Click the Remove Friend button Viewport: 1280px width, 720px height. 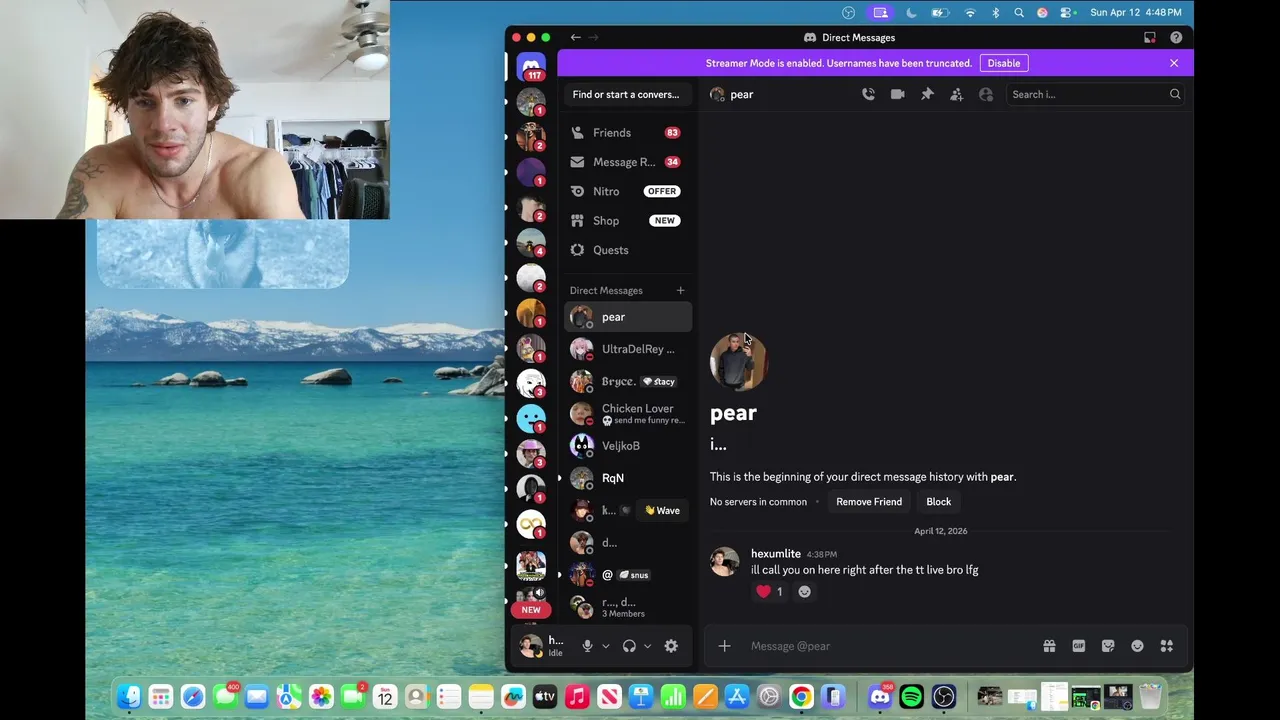click(x=869, y=502)
